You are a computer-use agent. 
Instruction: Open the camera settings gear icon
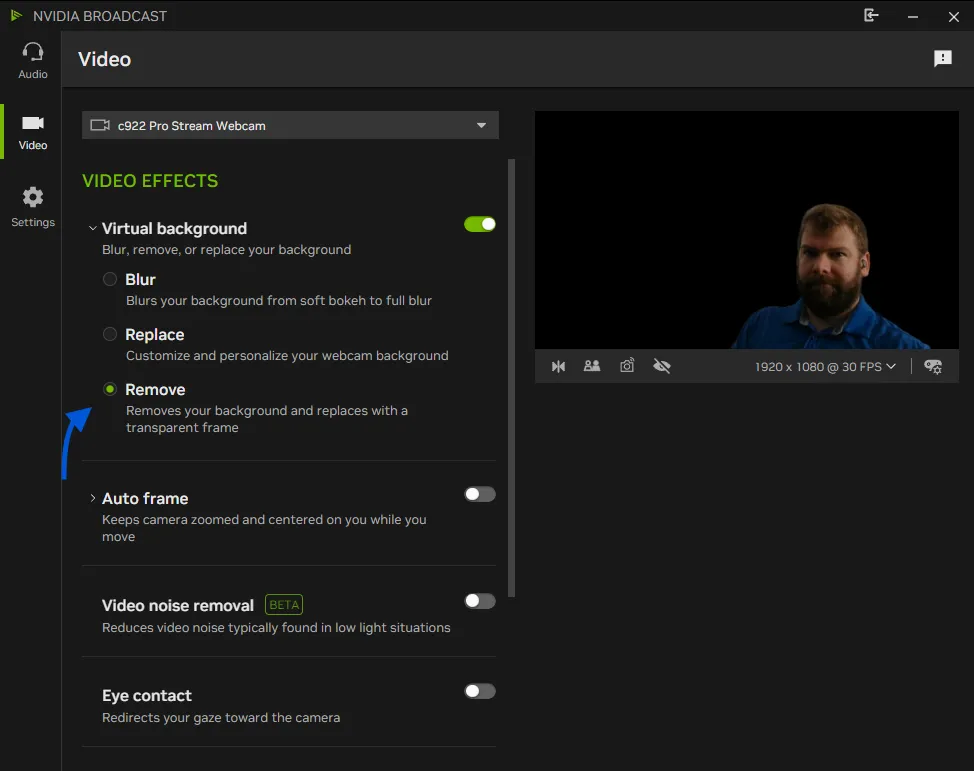tap(933, 366)
